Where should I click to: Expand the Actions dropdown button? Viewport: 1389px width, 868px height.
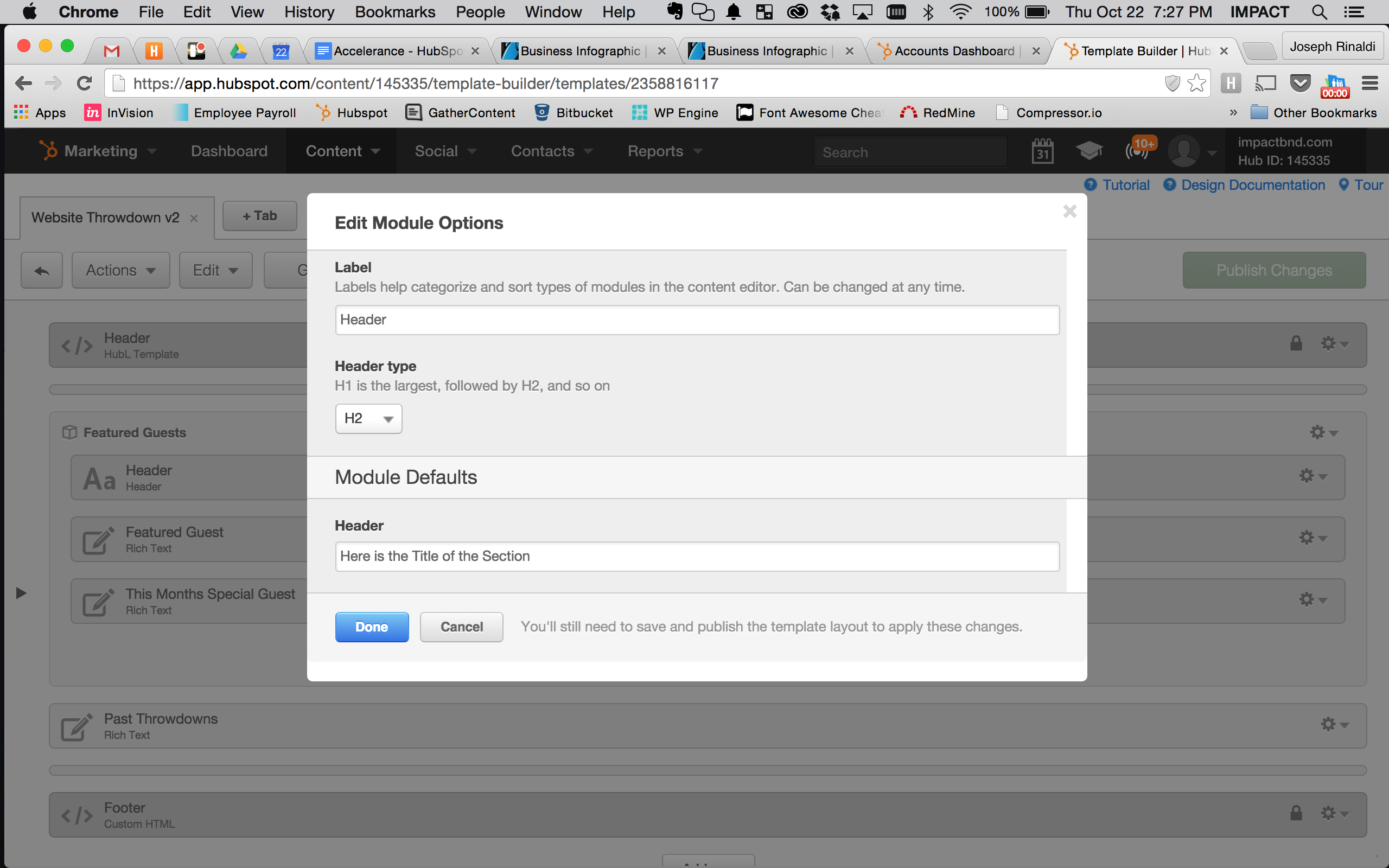pyautogui.click(x=120, y=270)
